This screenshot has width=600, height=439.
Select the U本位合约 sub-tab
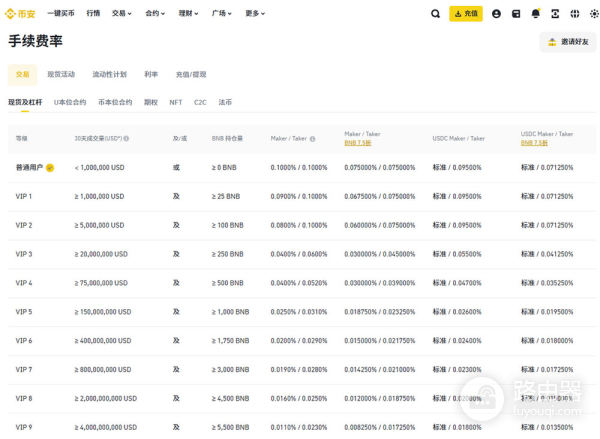(x=70, y=102)
